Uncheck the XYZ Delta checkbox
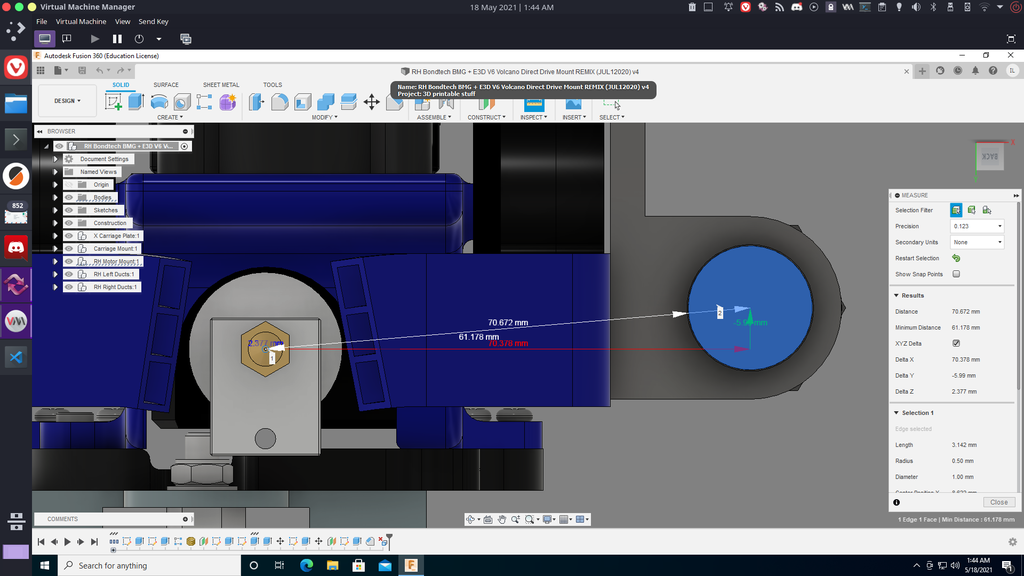 (x=956, y=344)
